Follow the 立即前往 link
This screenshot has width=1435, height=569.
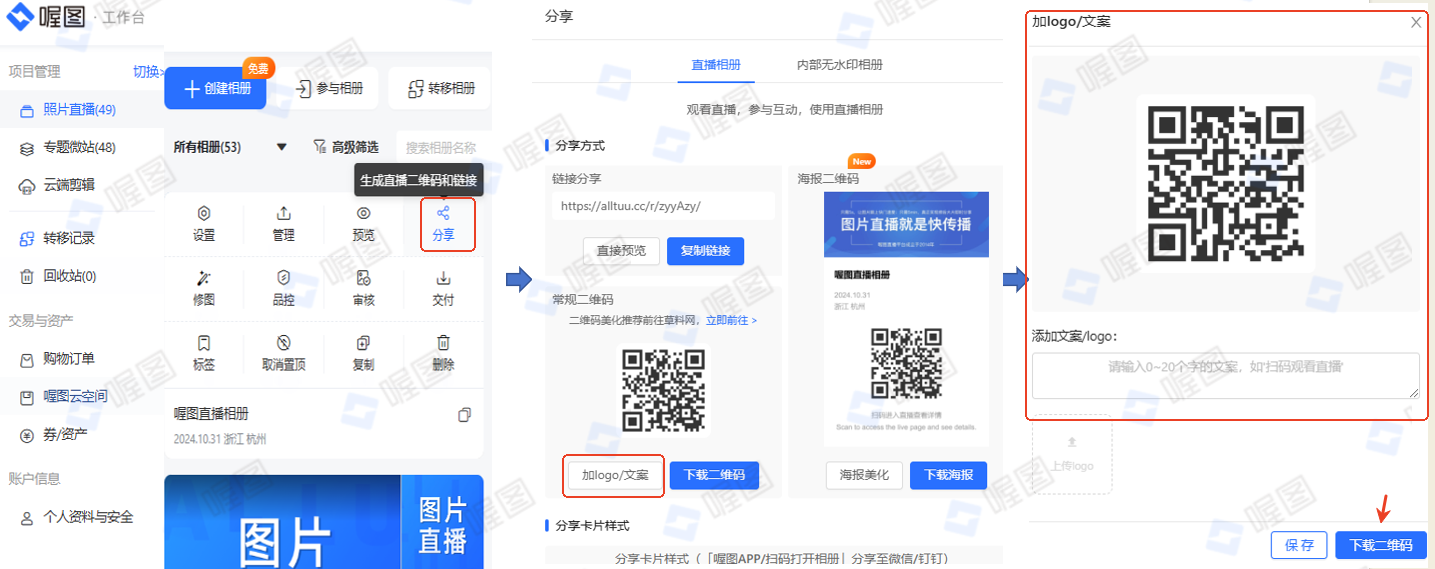731,320
